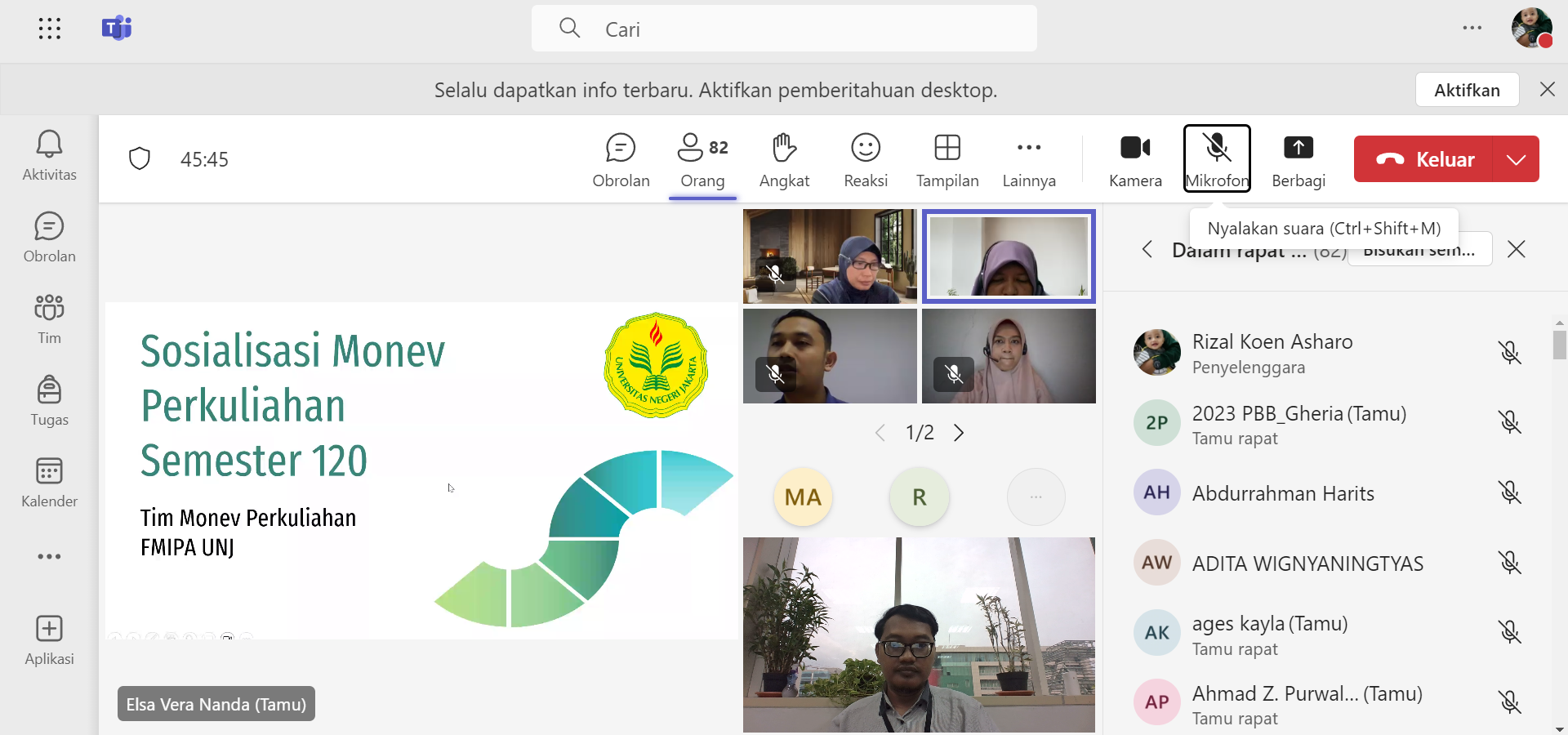Image resolution: width=1568 pixels, height=735 pixels.
Task: Toggle the Kamera on or off
Action: pos(1135,160)
